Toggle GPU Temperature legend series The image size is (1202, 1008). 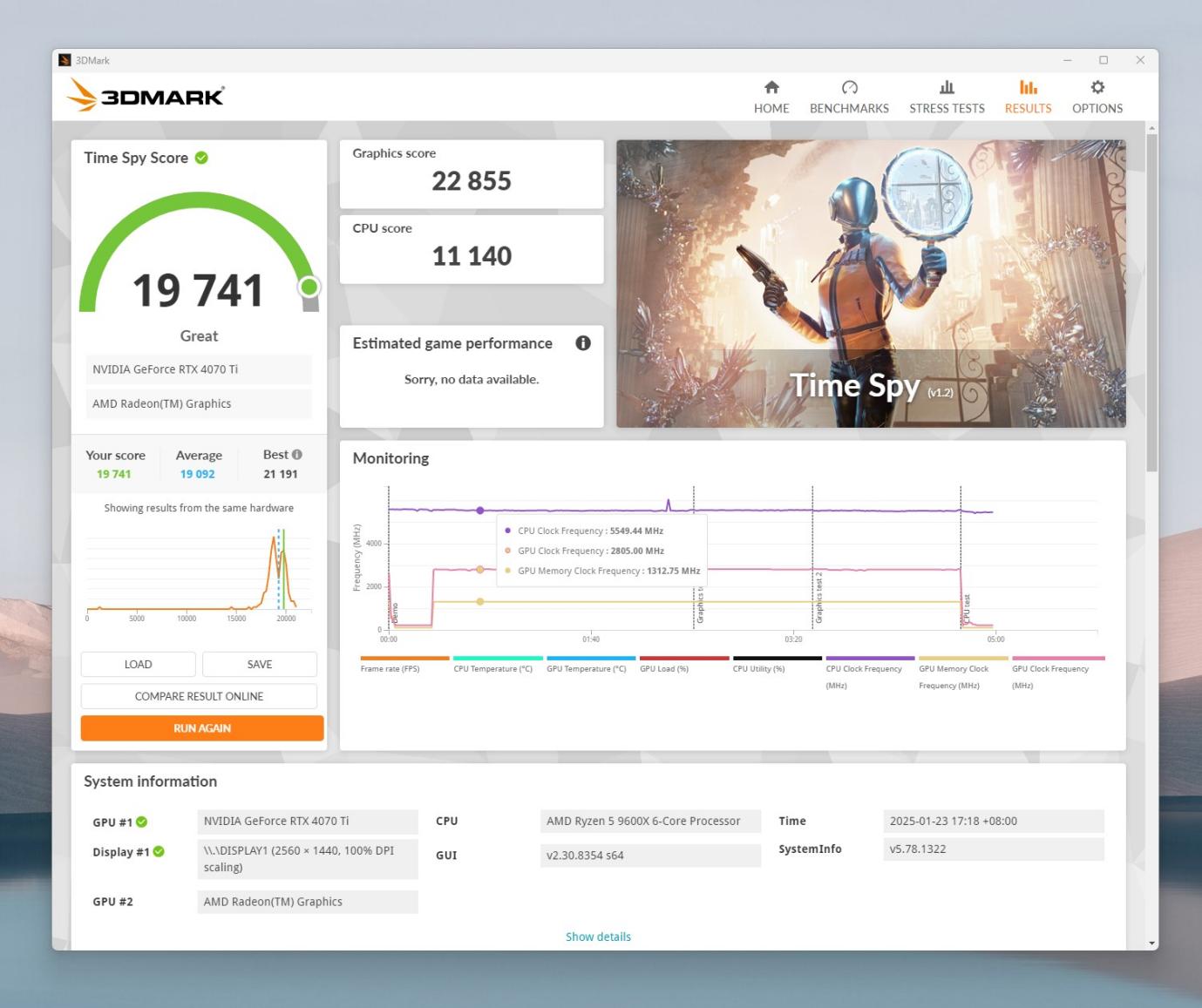(591, 664)
